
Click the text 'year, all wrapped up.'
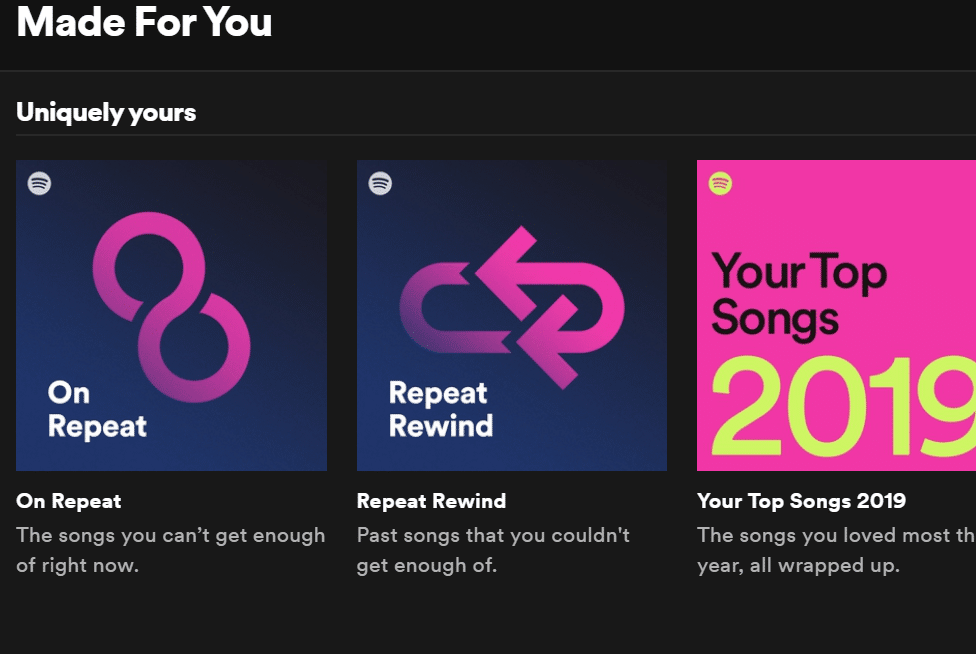tap(798, 565)
